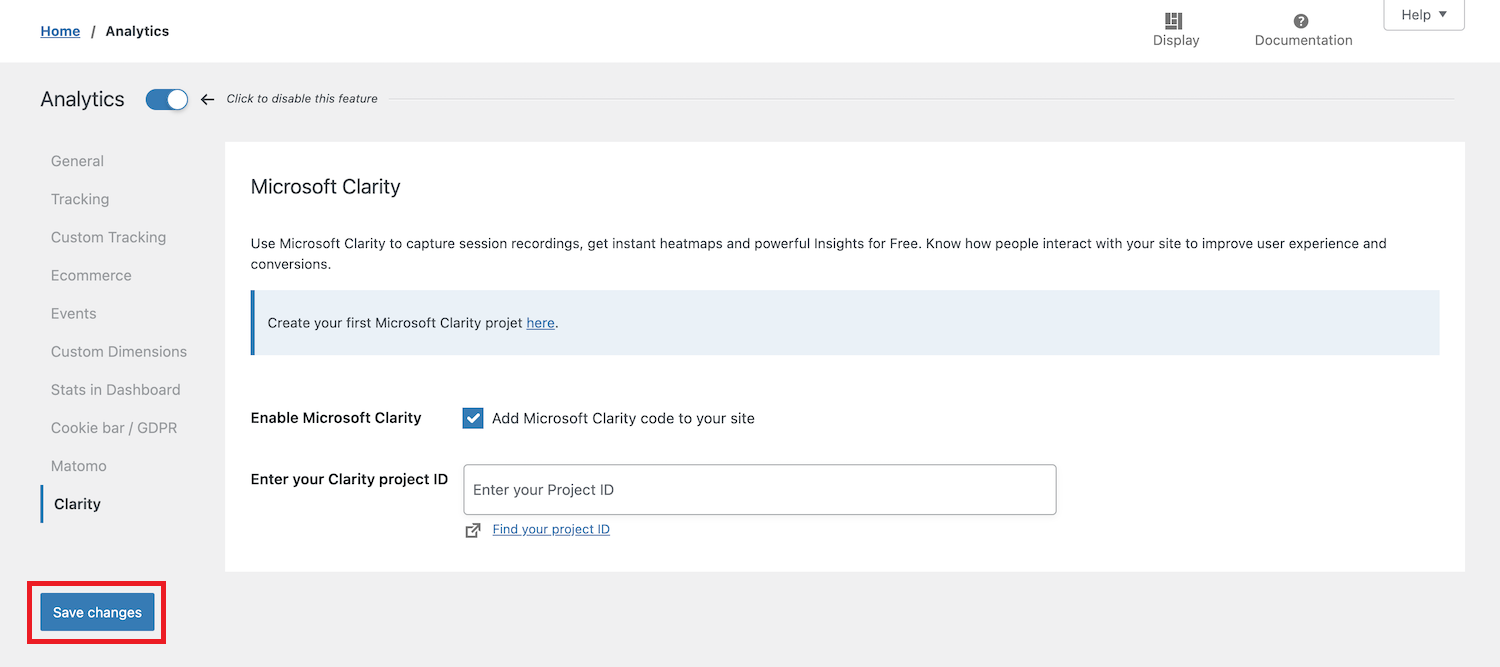The width and height of the screenshot is (1500, 667).
Task: Open the 'here' link to create Clarity project
Action: click(x=540, y=323)
